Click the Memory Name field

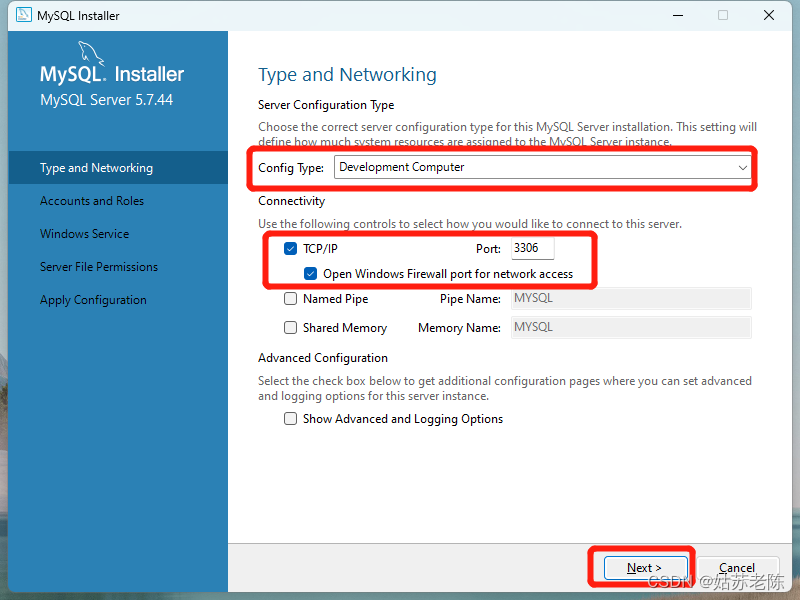point(631,328)
